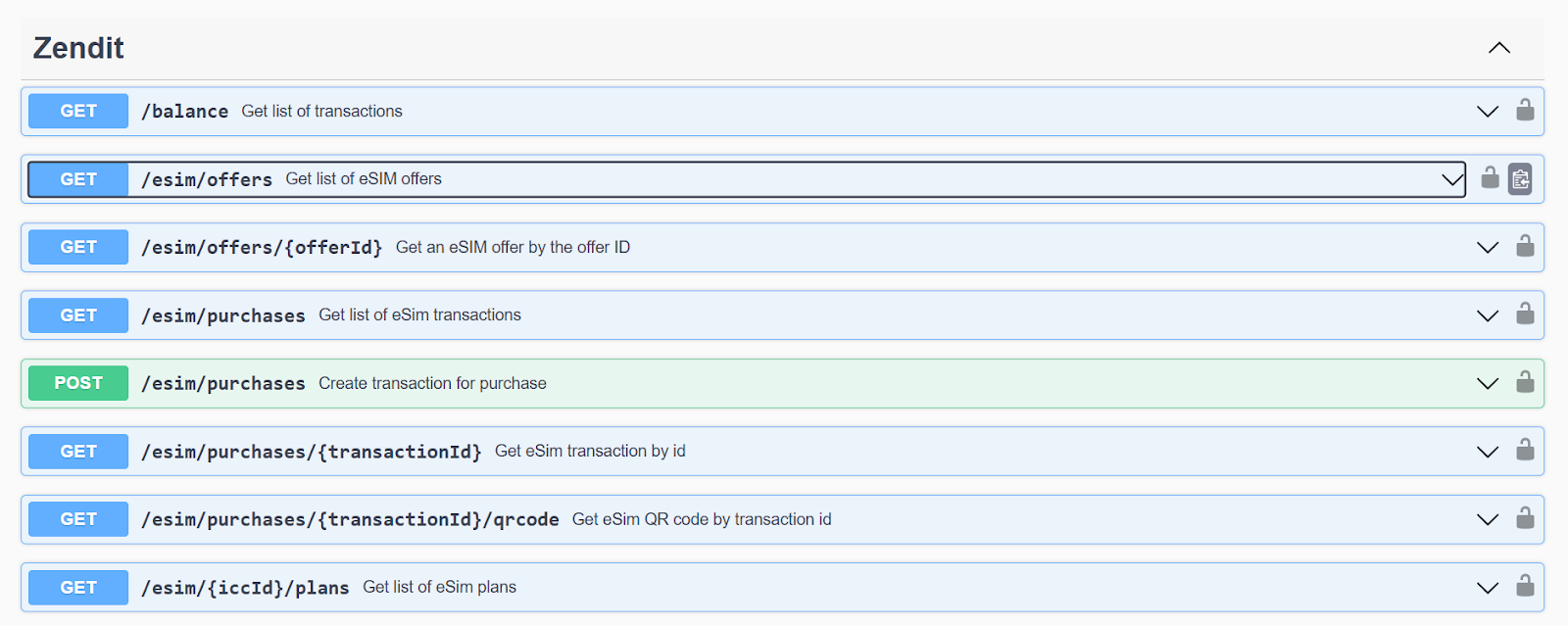
Task: Click 'Get an eSIM offer by the offer ID' text
Action: coord(513,247)
